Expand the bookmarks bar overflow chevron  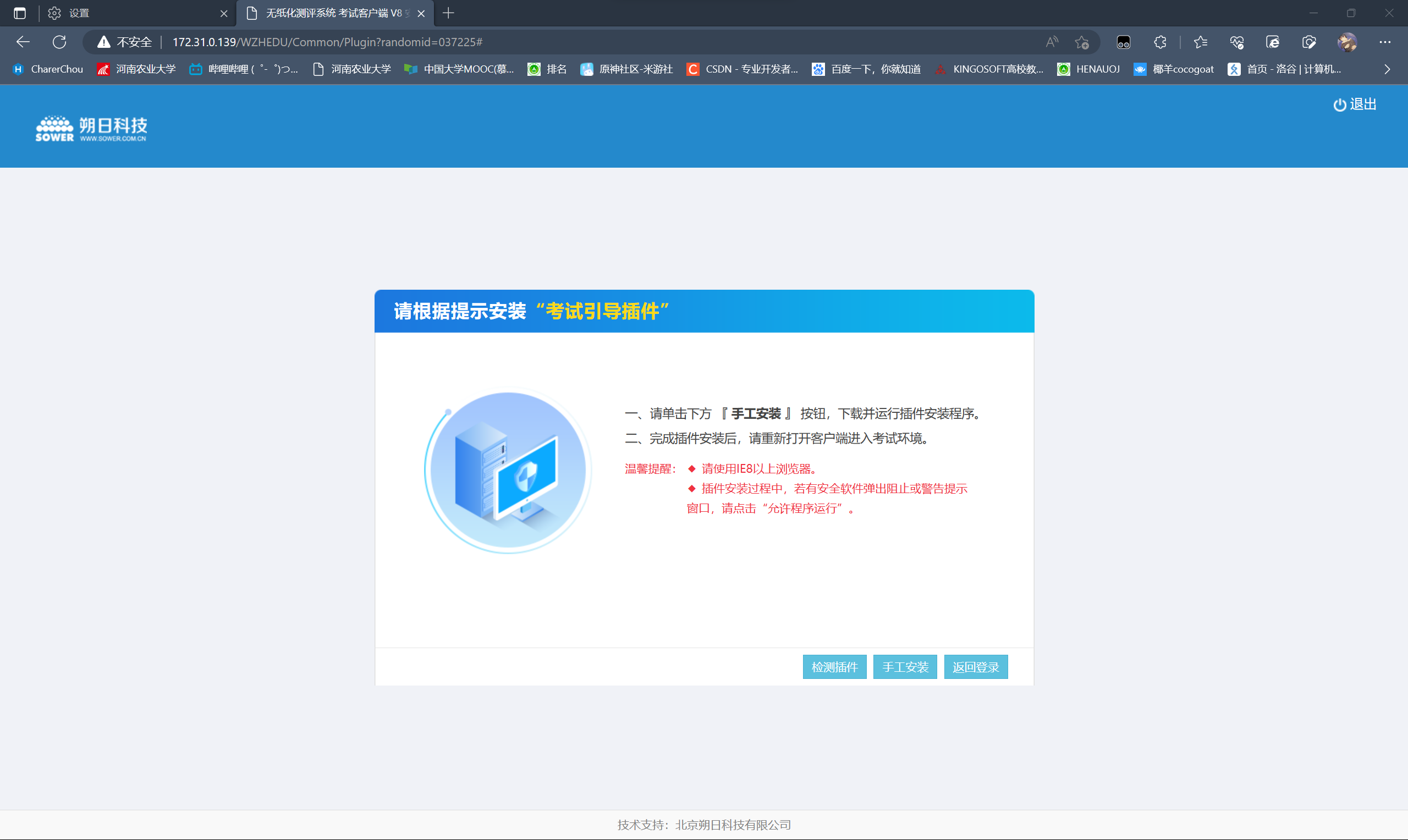[x=1387, y=69]
